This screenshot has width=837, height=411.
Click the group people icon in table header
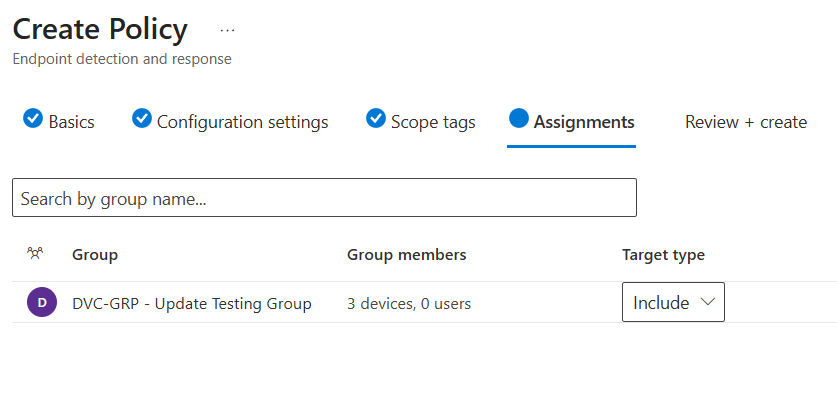tap(35, 255)
